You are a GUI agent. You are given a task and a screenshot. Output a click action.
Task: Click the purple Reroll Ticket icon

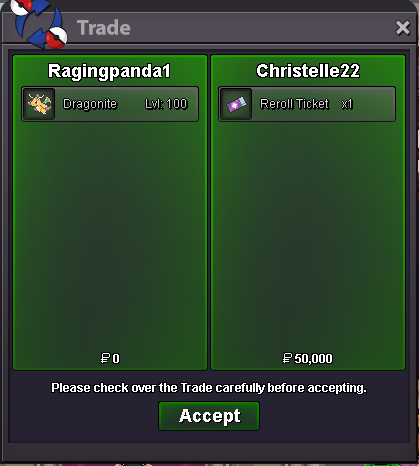236,104
